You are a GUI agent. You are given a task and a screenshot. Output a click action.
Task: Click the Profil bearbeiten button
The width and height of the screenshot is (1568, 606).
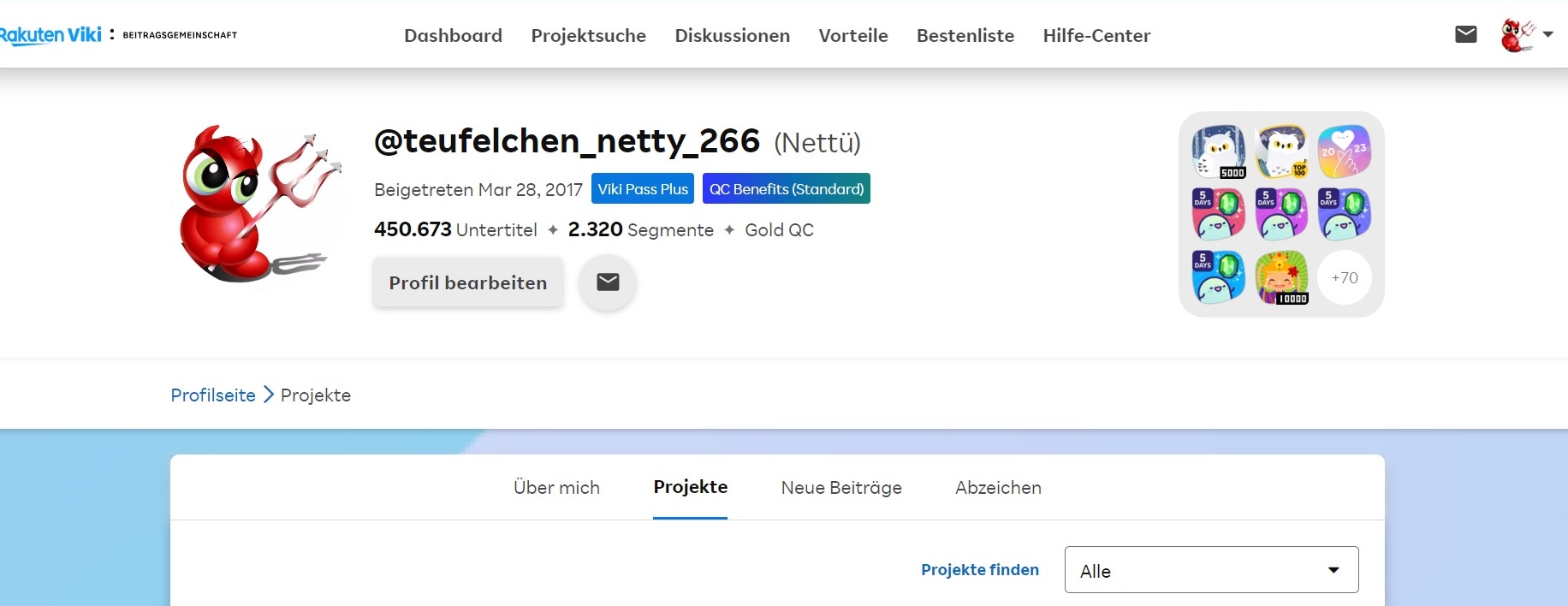[x=467, y=282]
